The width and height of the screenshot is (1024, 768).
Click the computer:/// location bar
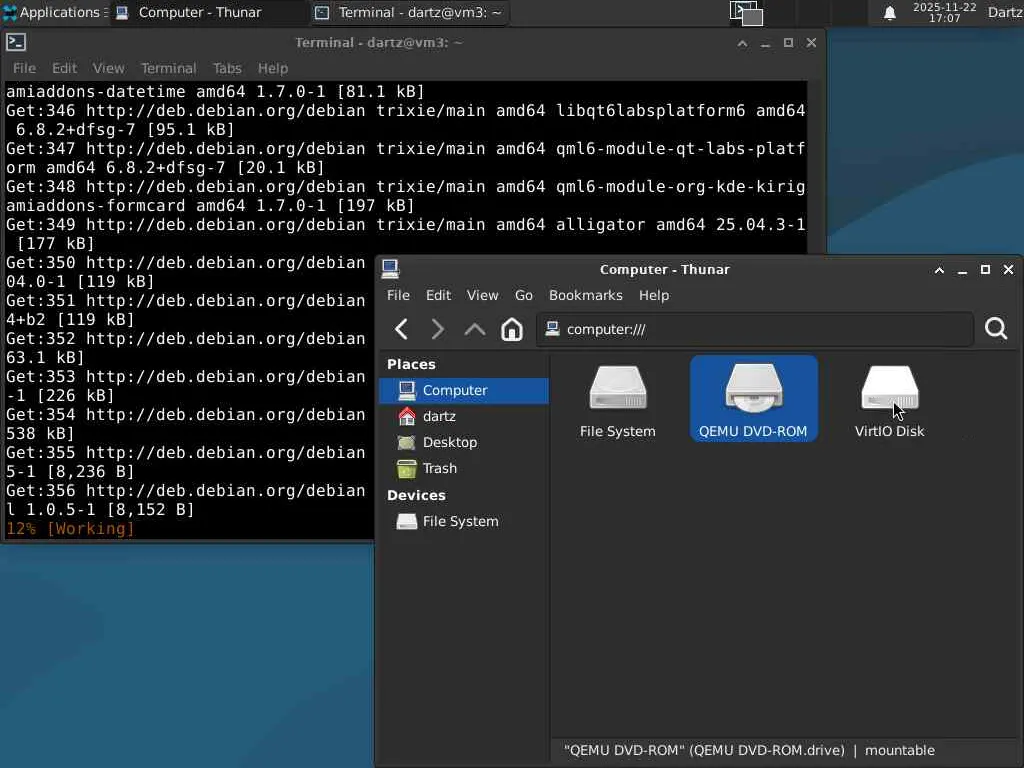point(755,329)
